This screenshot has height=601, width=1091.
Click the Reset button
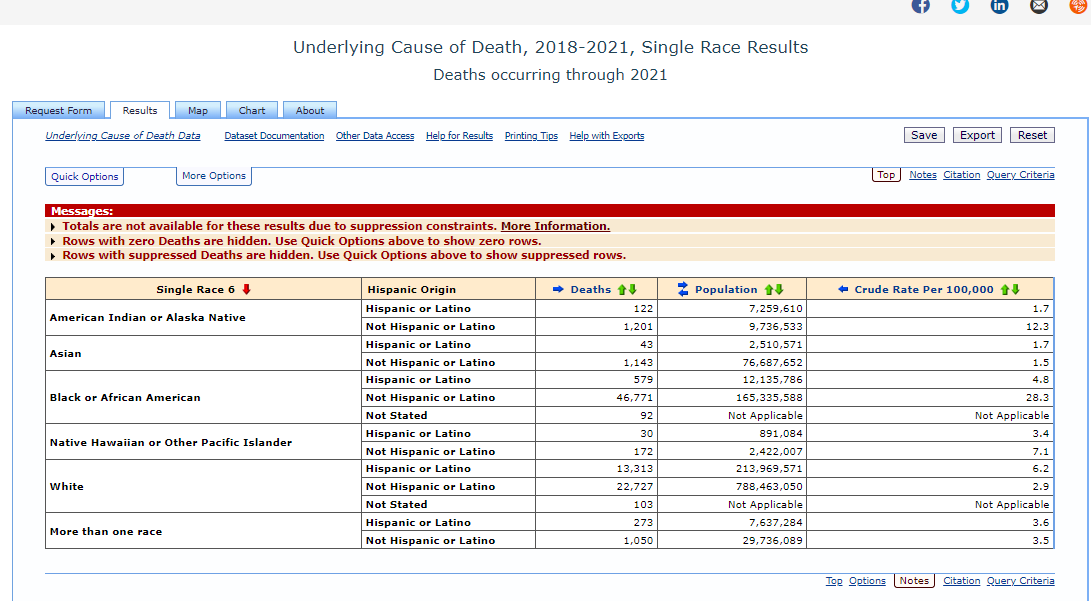pyautogui.click(x=1033, y=135)
